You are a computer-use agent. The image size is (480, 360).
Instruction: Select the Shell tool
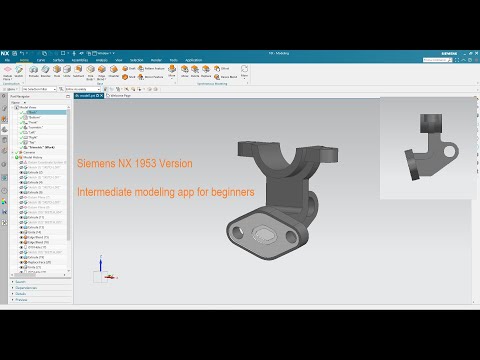[x=129, y=77]
